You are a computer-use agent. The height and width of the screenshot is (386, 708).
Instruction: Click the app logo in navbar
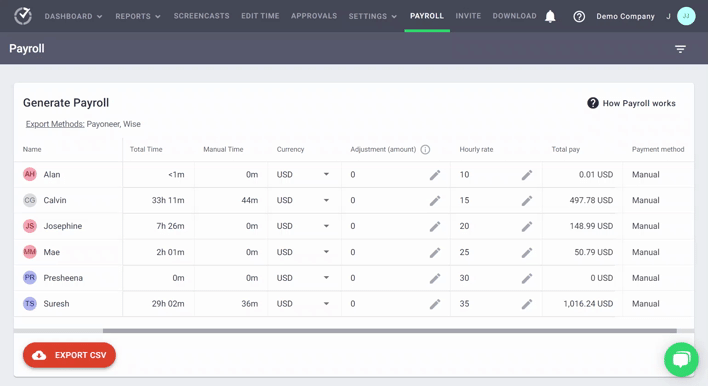click(x=23, y=16)
